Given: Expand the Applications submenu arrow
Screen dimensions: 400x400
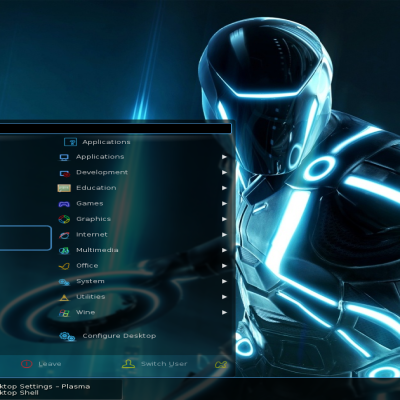Looking at the screenshot, I should (x=224, y=157).
